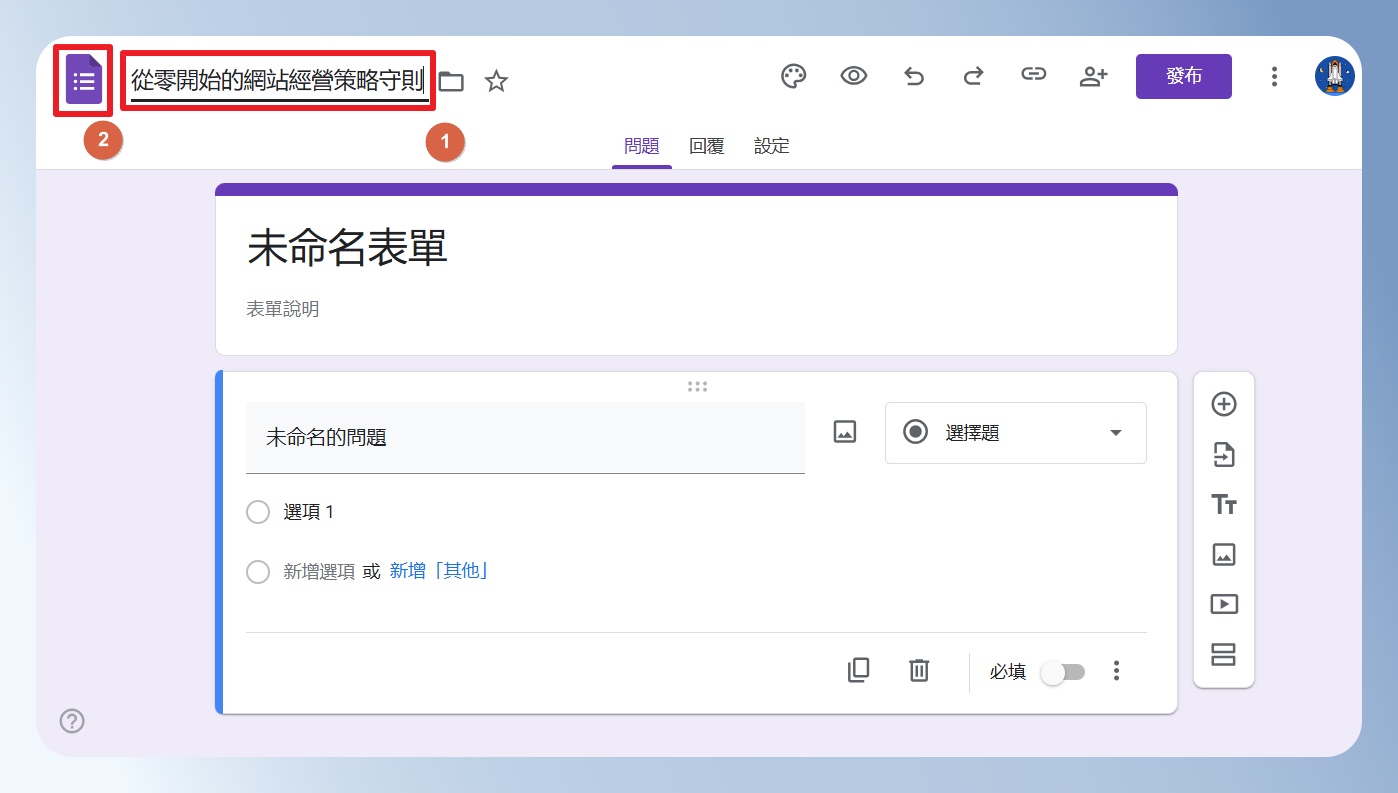The width and height of the screenshot is (1398, 793).
Task: Copy responder link icon
Action: (x=1033, y=75)
